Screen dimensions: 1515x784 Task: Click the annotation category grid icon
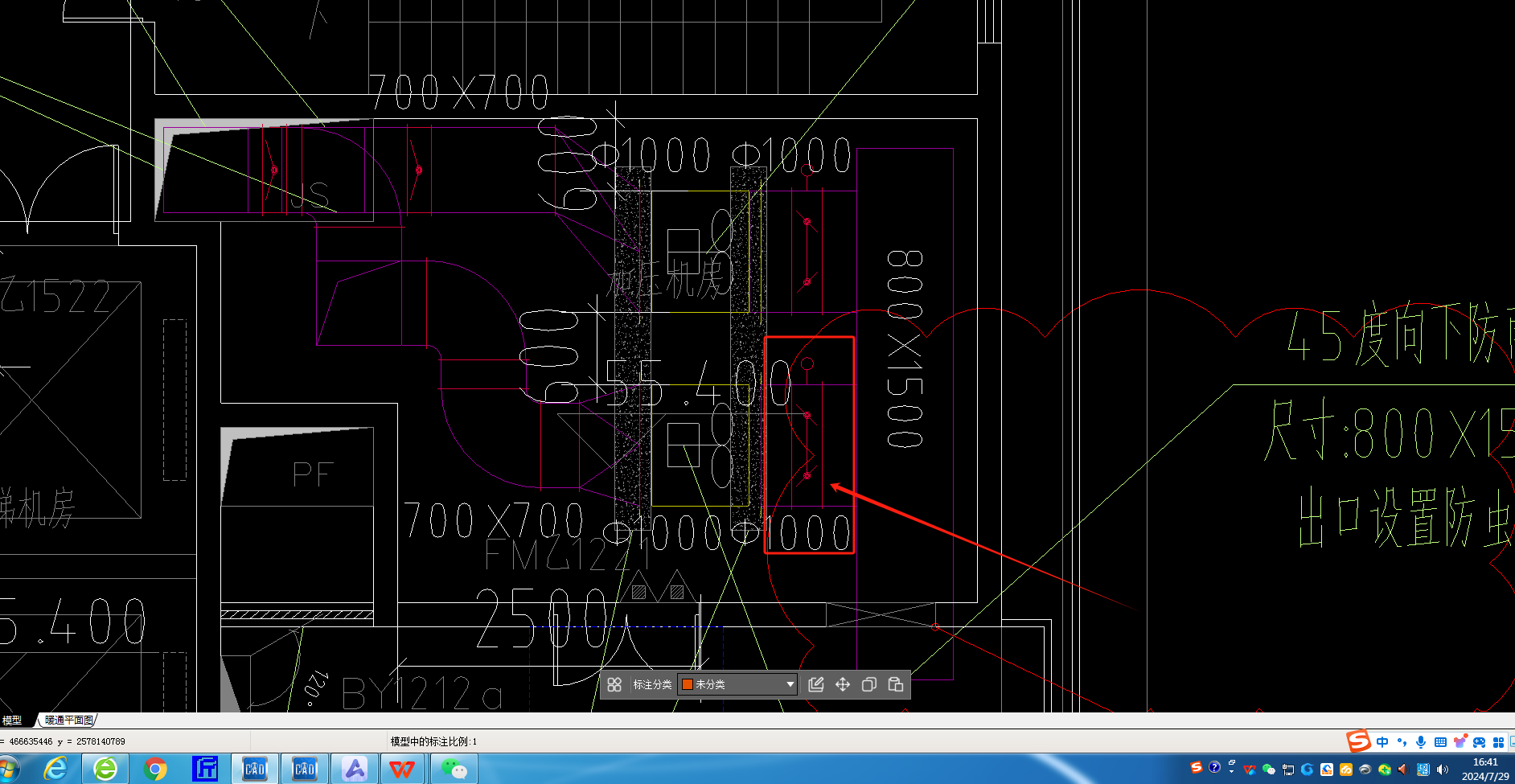[x=614, y=684]
